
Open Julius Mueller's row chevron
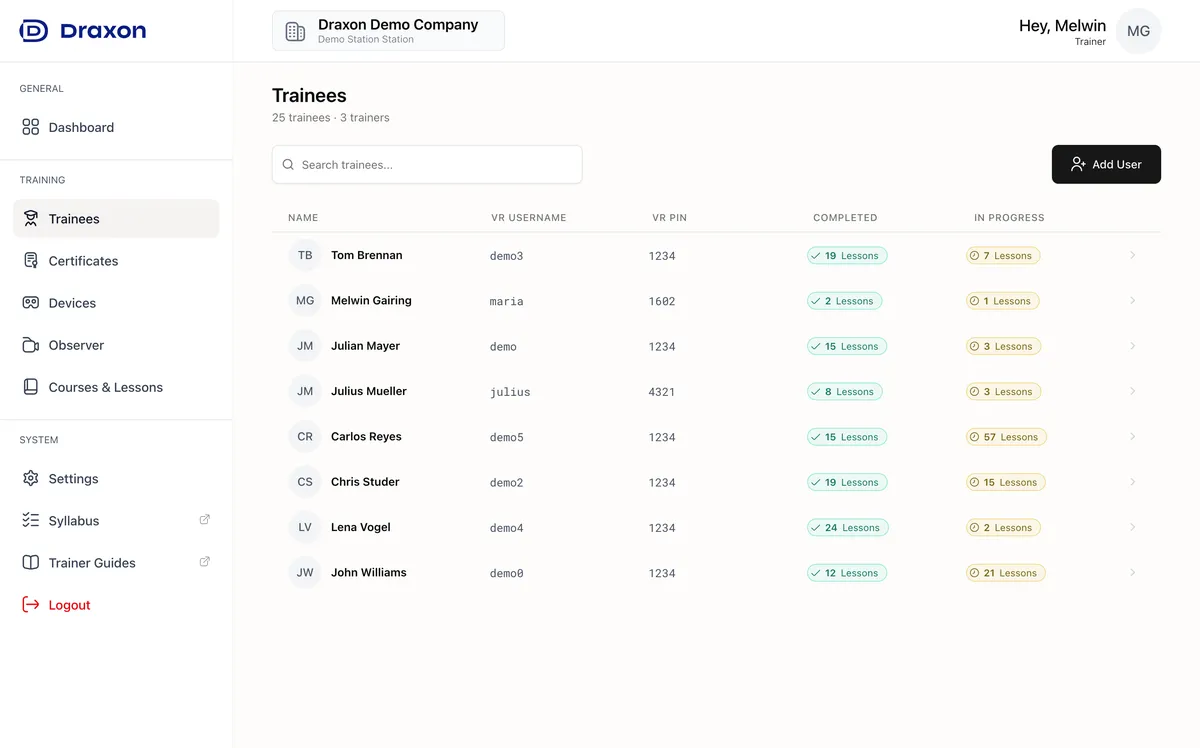(1132, 391)
